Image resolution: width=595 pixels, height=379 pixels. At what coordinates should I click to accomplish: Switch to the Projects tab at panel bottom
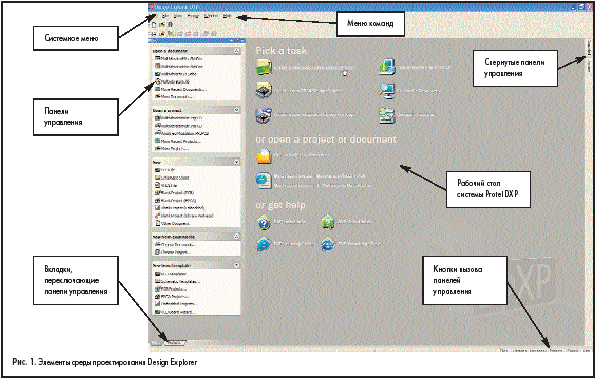pos(175,343)
